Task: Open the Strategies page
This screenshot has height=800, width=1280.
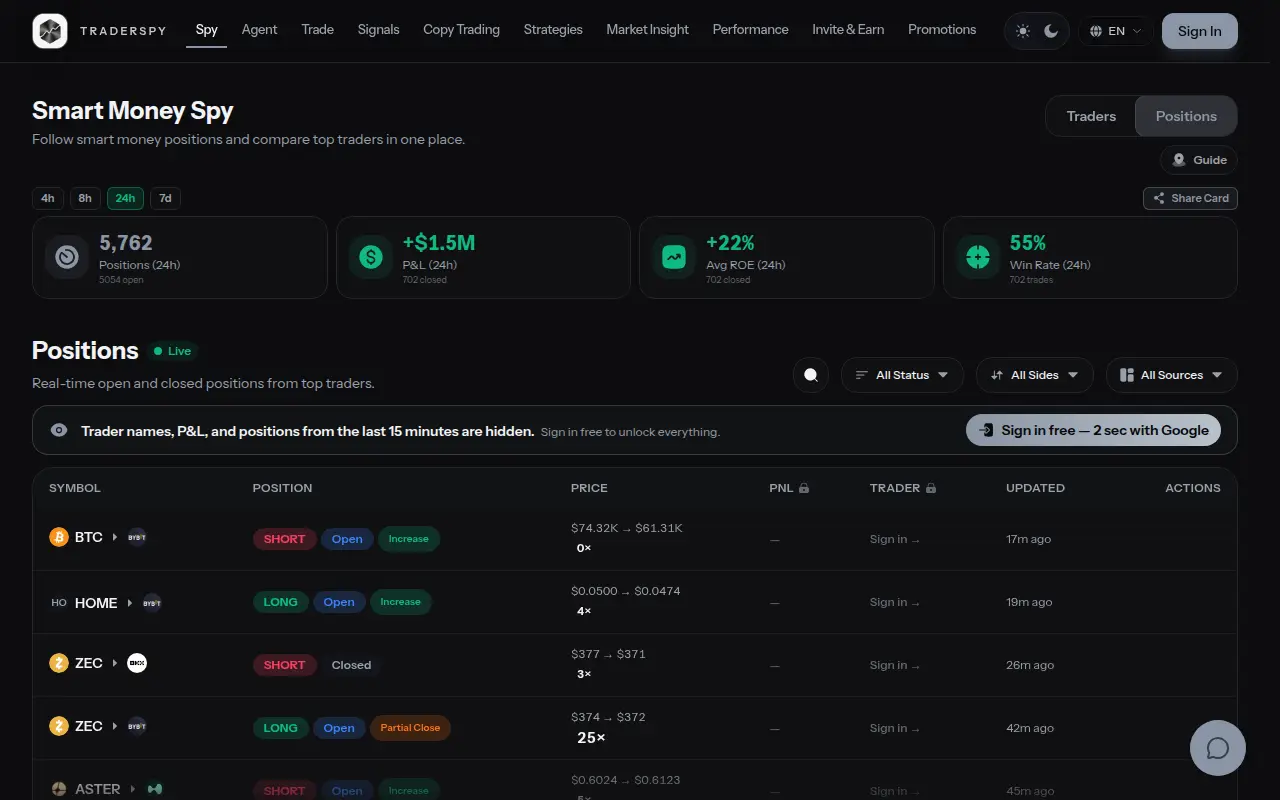Action: (x=553, y=30)
